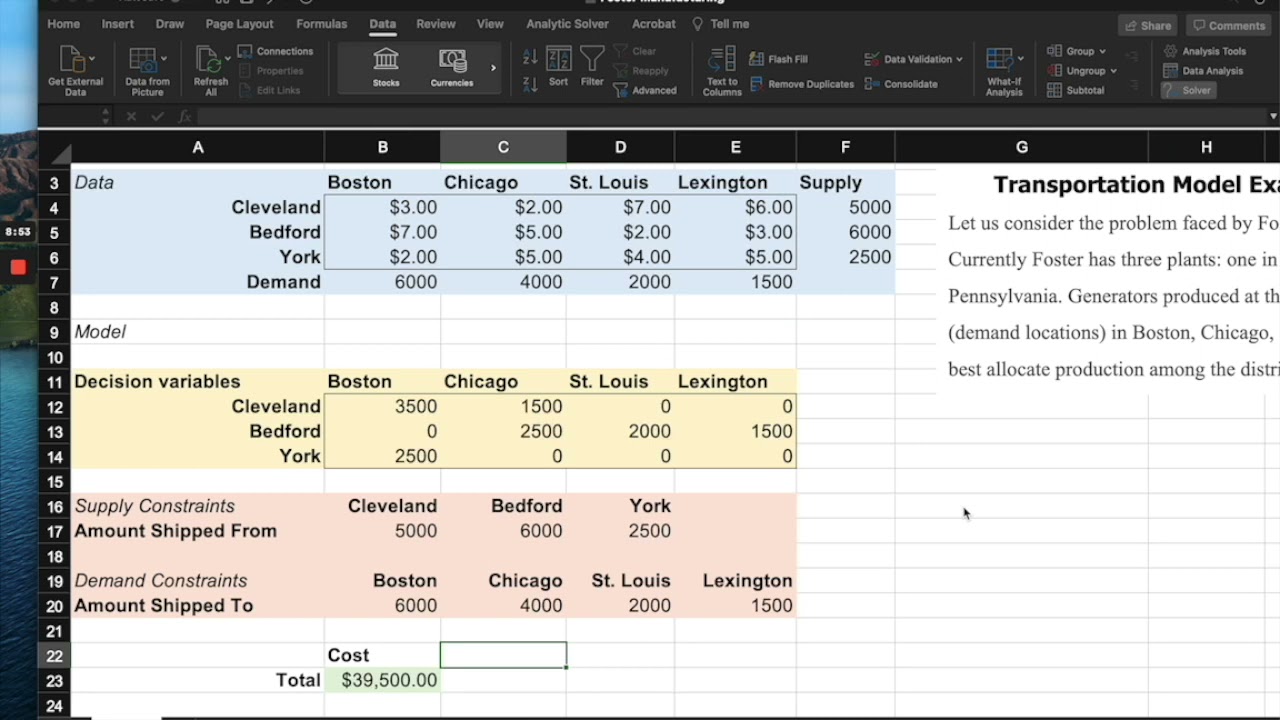The width and height of the screenshot is (1280, 720).
Task: Select the Stocks data type
Action: [386, 67]
